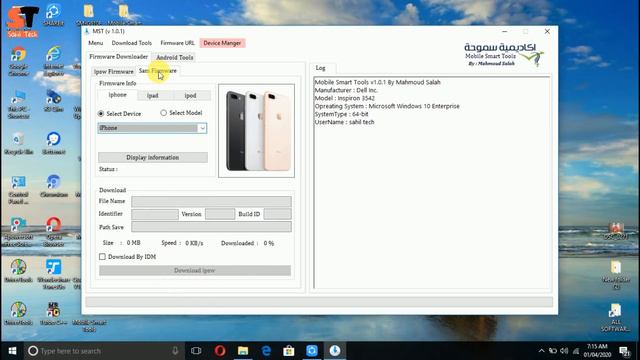The image size is (640, 360).
Task: Click the 0 MB size value
Action: pyautogui.click(x=133, y=243)
